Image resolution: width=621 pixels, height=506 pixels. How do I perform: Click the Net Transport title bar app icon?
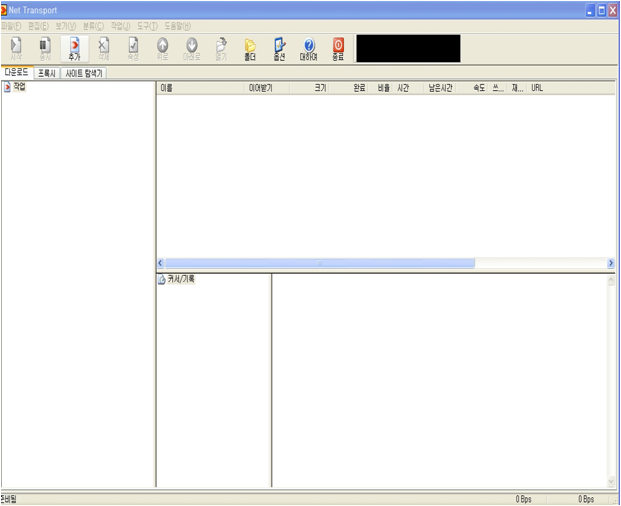tap(4, 10)
